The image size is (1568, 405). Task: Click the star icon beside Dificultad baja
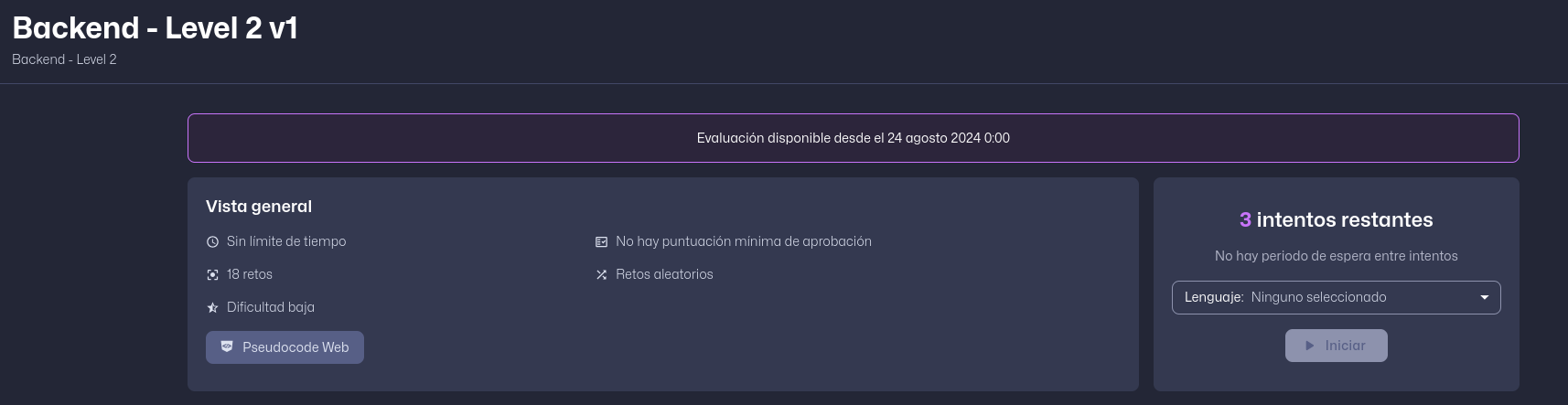point(212,308)
